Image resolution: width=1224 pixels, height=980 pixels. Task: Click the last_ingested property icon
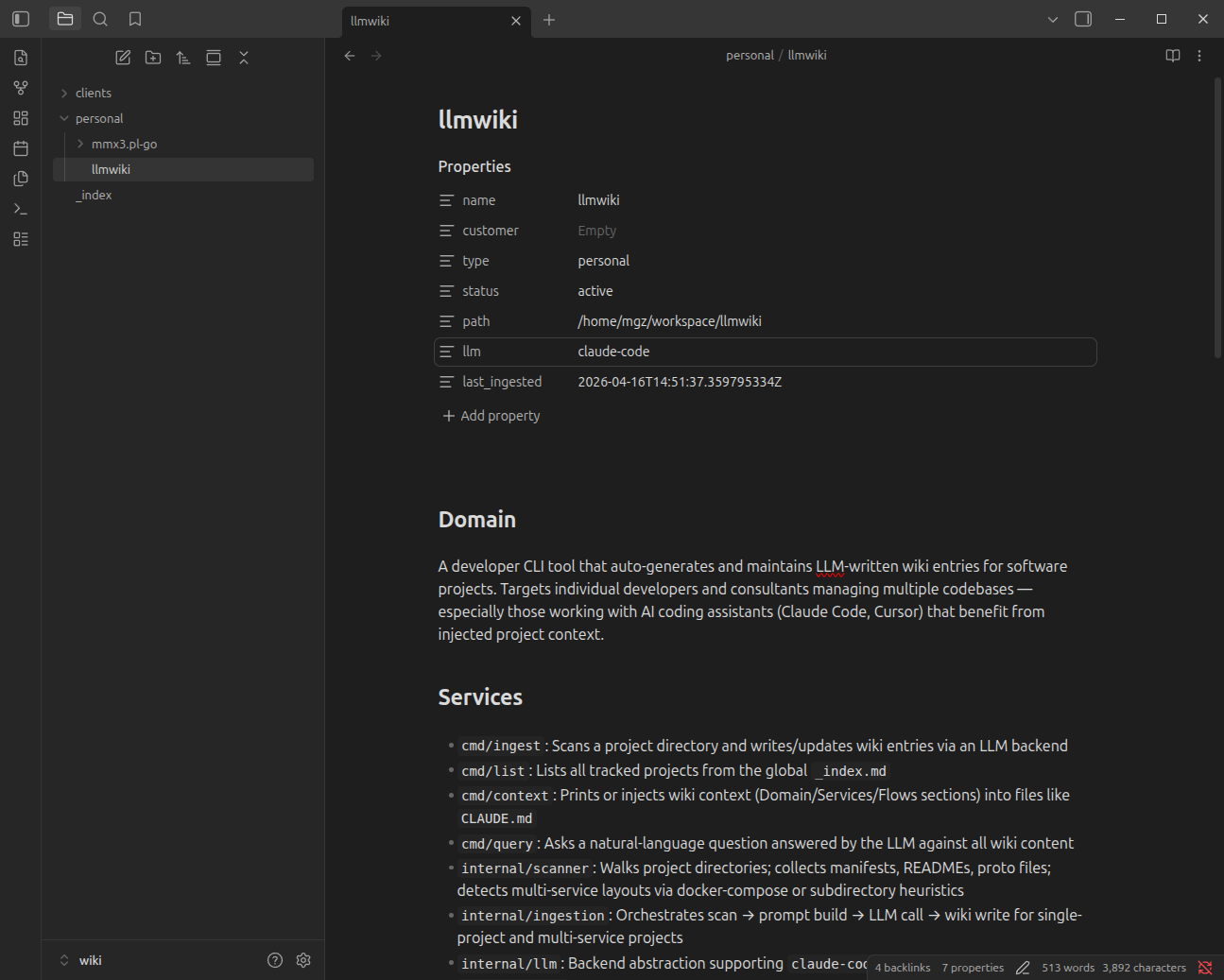click(x=447, y=382)
